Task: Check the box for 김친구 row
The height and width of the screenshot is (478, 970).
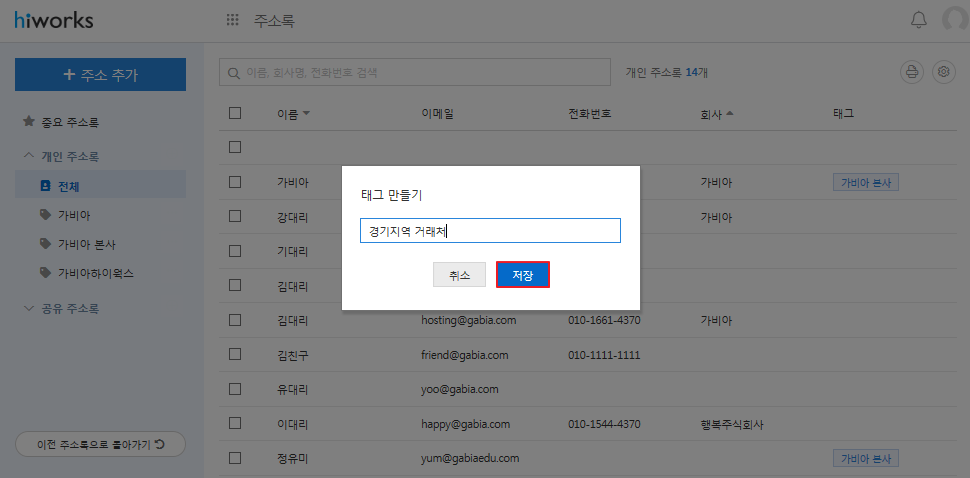Action: 235,354
